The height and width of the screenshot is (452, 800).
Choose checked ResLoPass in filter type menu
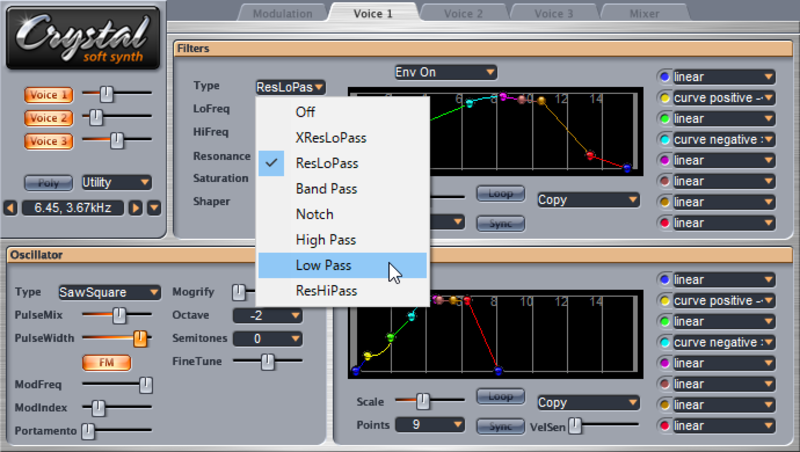click(342, 163)
